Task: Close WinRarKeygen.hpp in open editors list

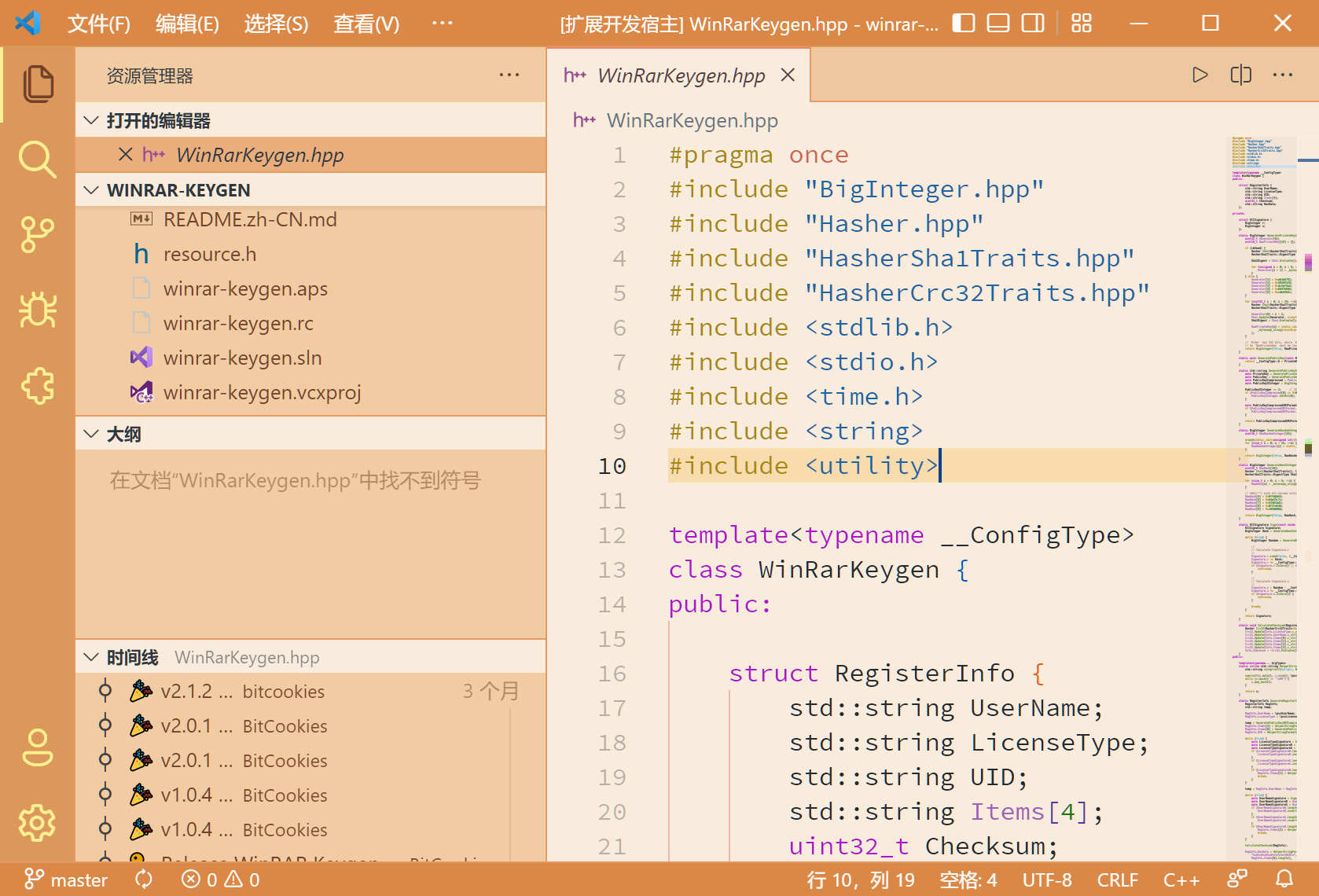Action: click(x=125, y=155)
